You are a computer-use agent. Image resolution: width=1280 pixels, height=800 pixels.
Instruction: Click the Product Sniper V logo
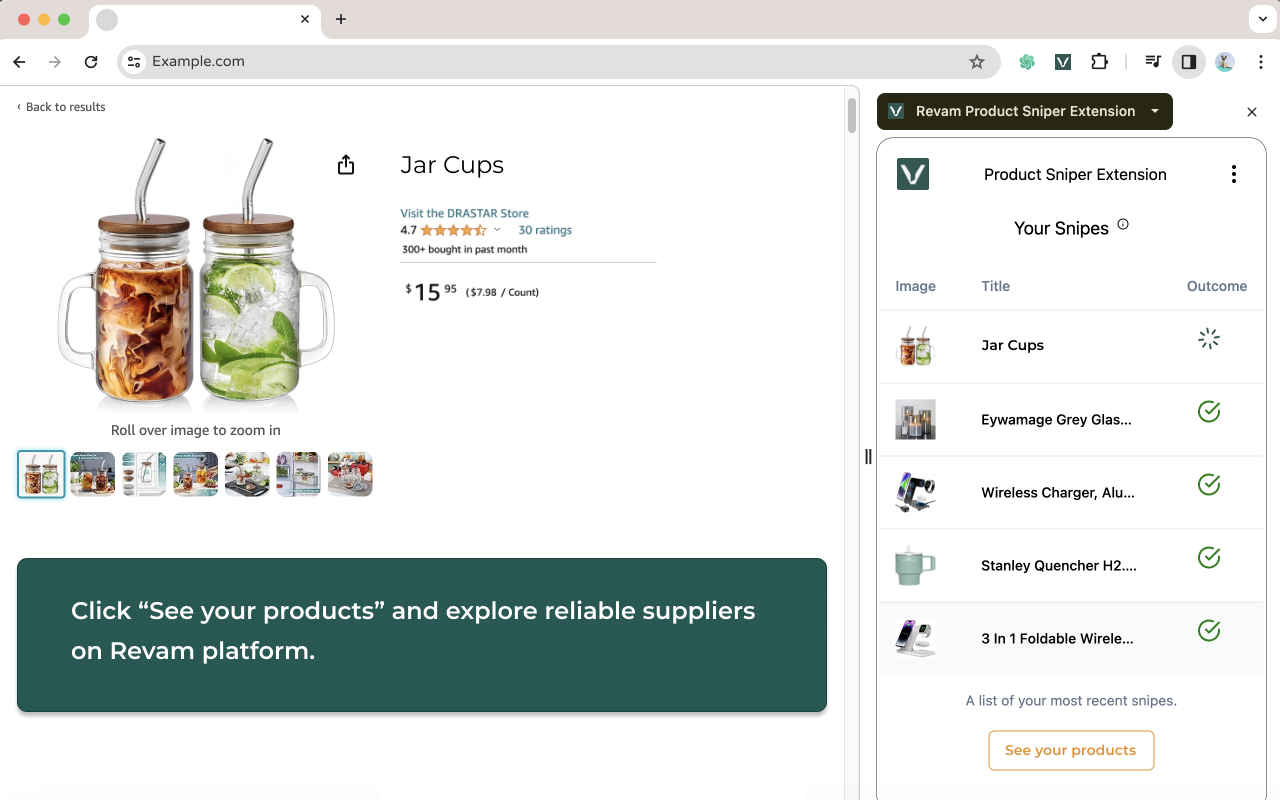[912, 173]
